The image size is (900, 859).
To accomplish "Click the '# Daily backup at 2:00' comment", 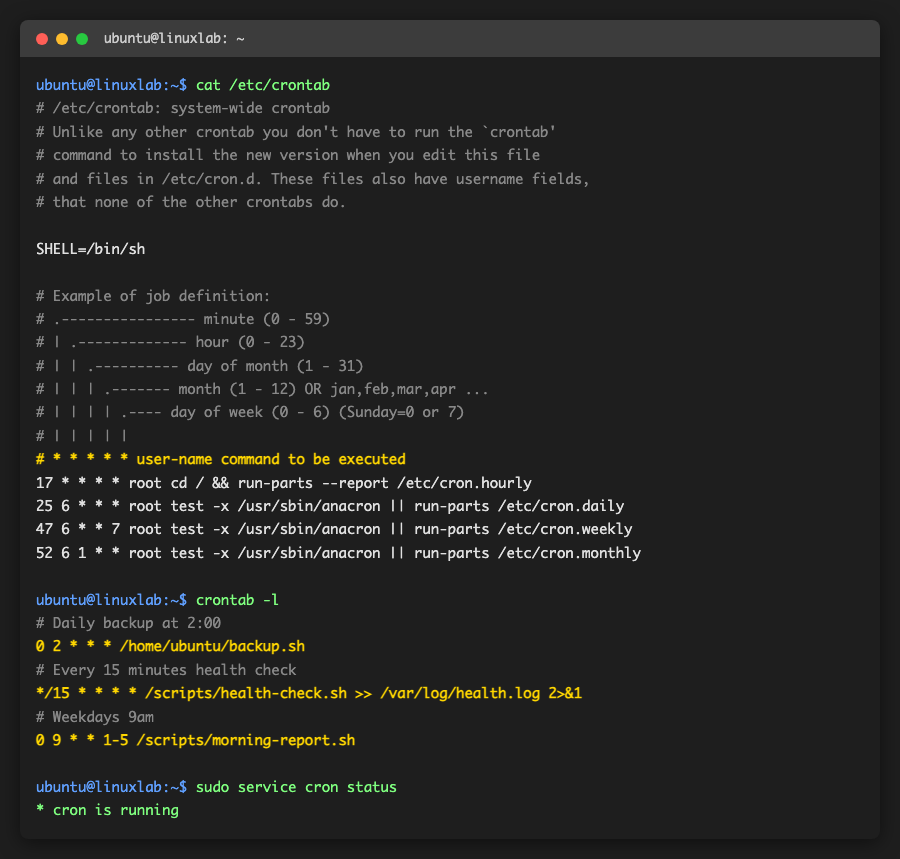I will [x=129, y=623].
